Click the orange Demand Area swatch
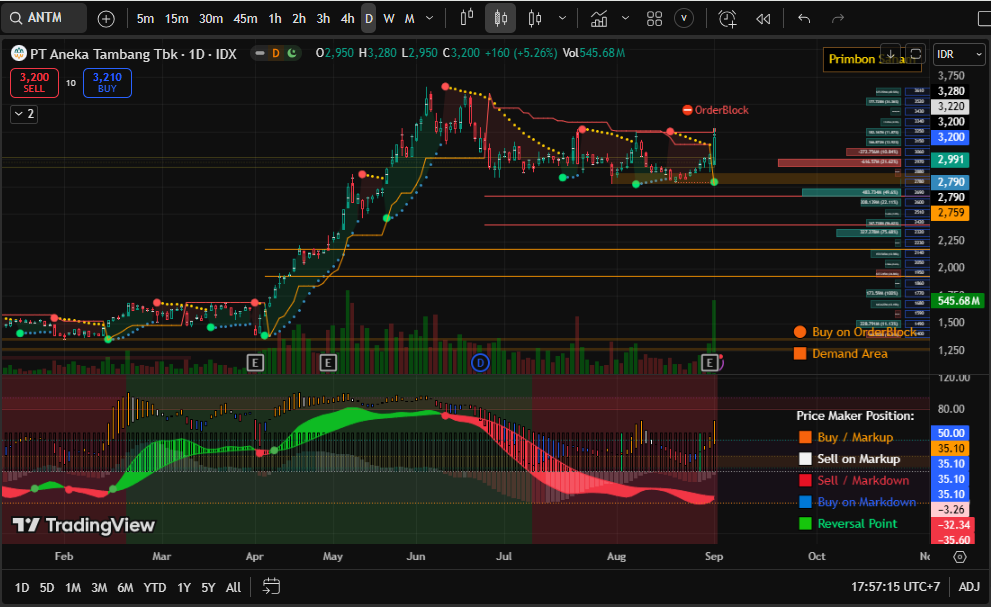This screenshot has width=991, height=607. (x=799, y=353)
